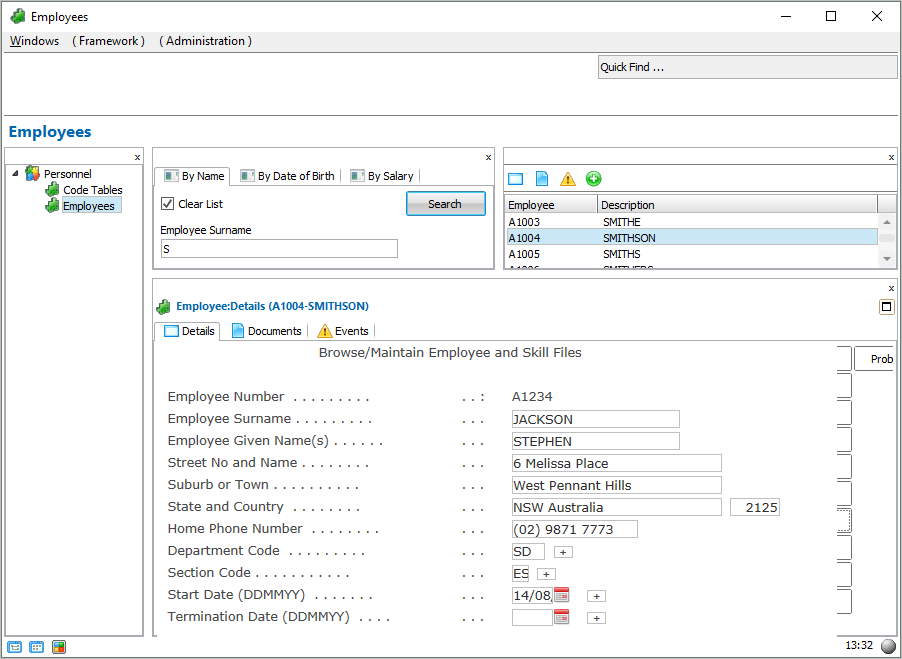Uncheck the Clear List checkbox
902x659 pixels.
(x=168, y=204)
